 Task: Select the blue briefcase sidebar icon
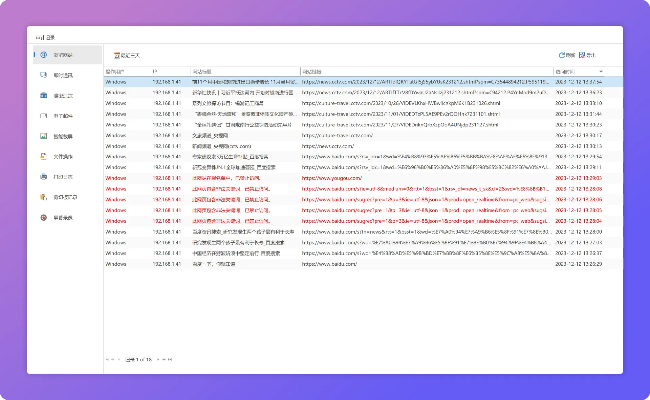coord(42,95)
